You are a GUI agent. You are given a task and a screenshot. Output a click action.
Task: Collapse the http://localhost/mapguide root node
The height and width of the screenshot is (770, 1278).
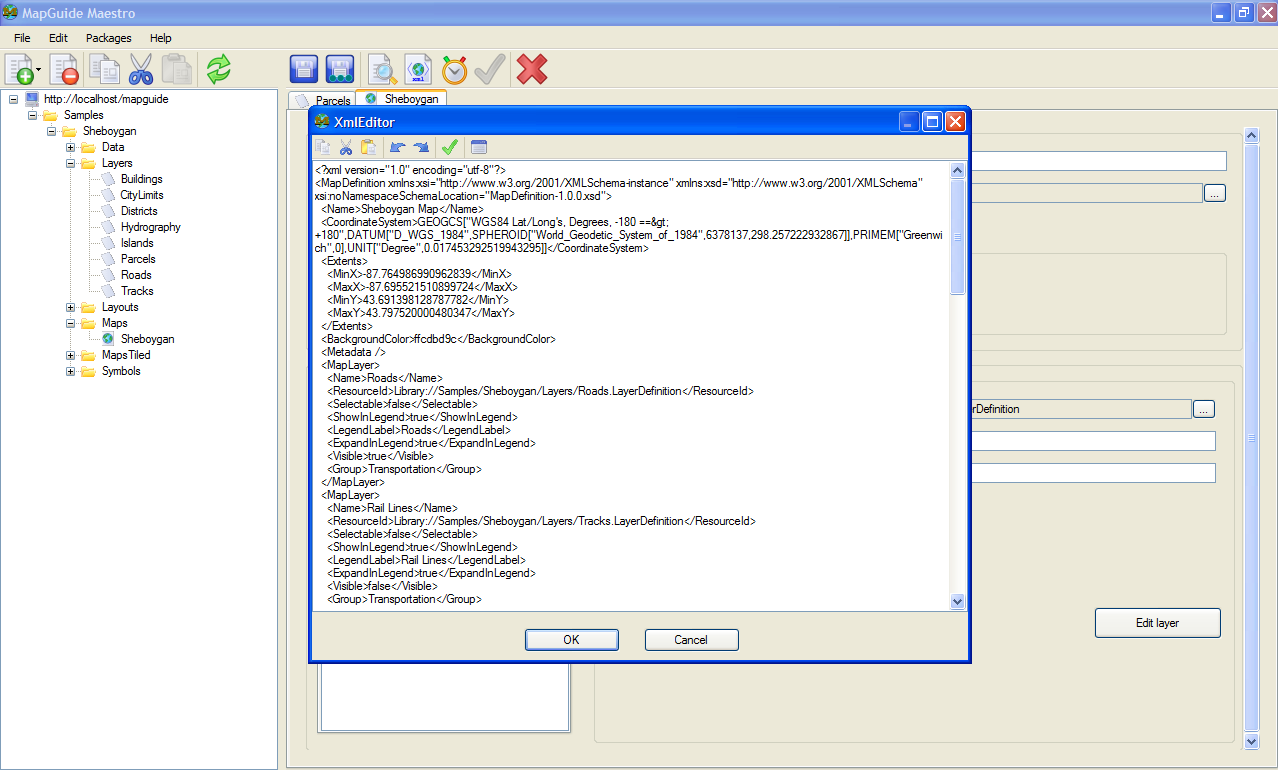pos(13,99)
